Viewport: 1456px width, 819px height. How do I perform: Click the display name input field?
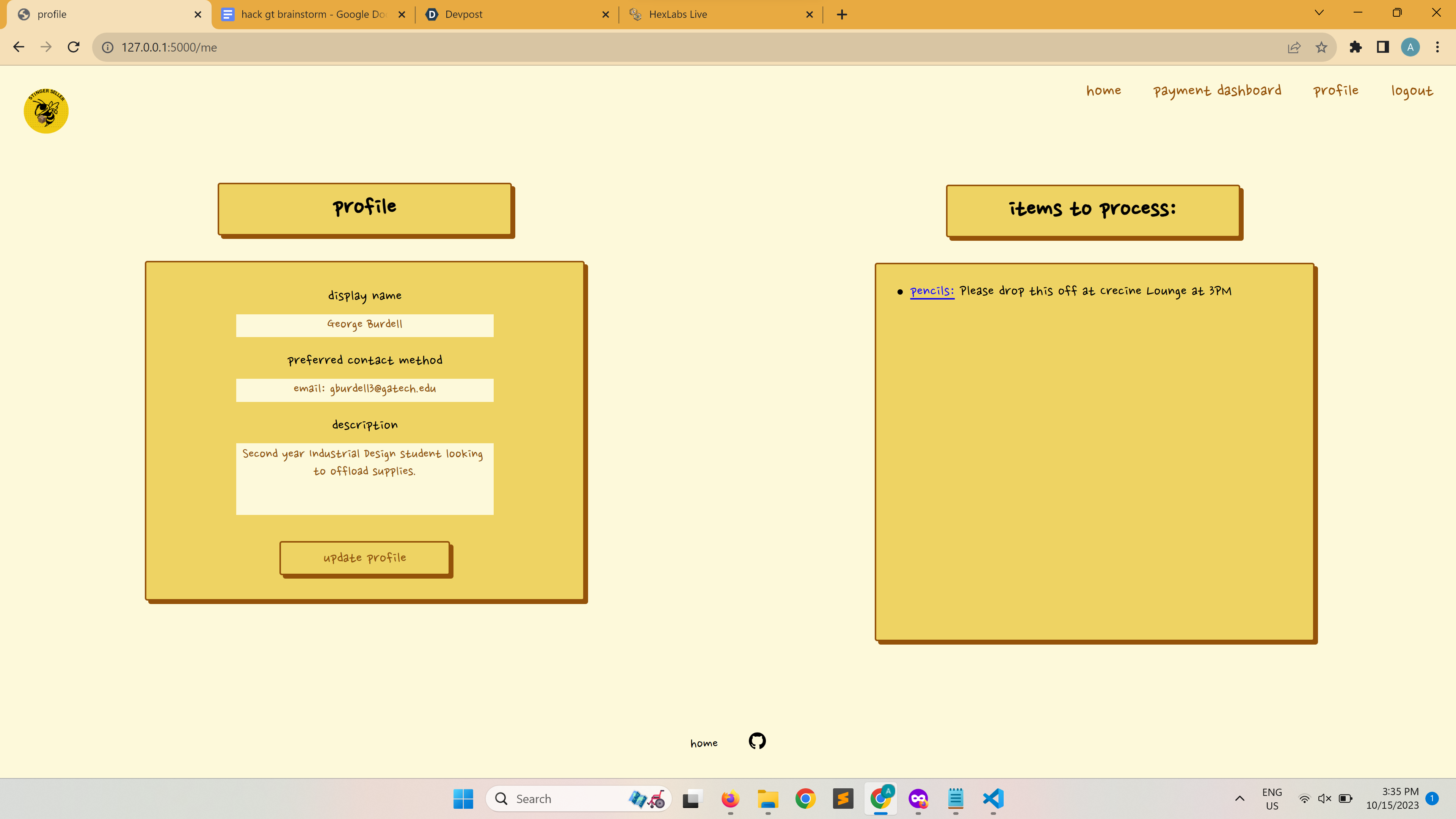pos(364,325)
